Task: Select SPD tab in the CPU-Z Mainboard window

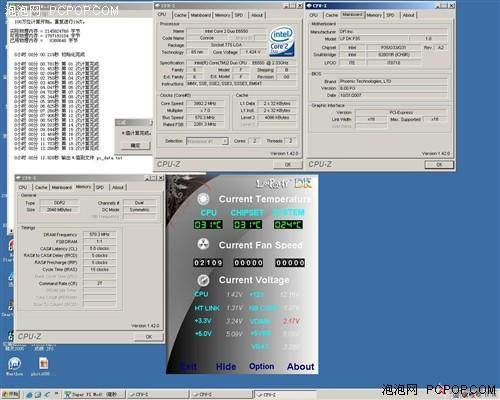Action: (x=390, y=15)
